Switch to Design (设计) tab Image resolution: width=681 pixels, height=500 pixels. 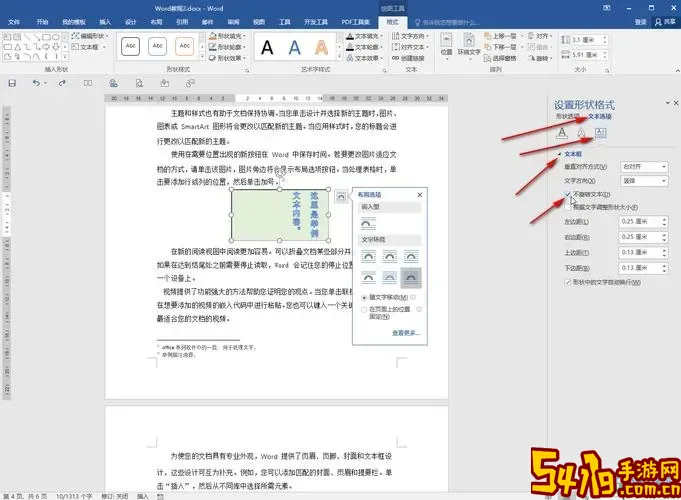click(x=131, y=22)
